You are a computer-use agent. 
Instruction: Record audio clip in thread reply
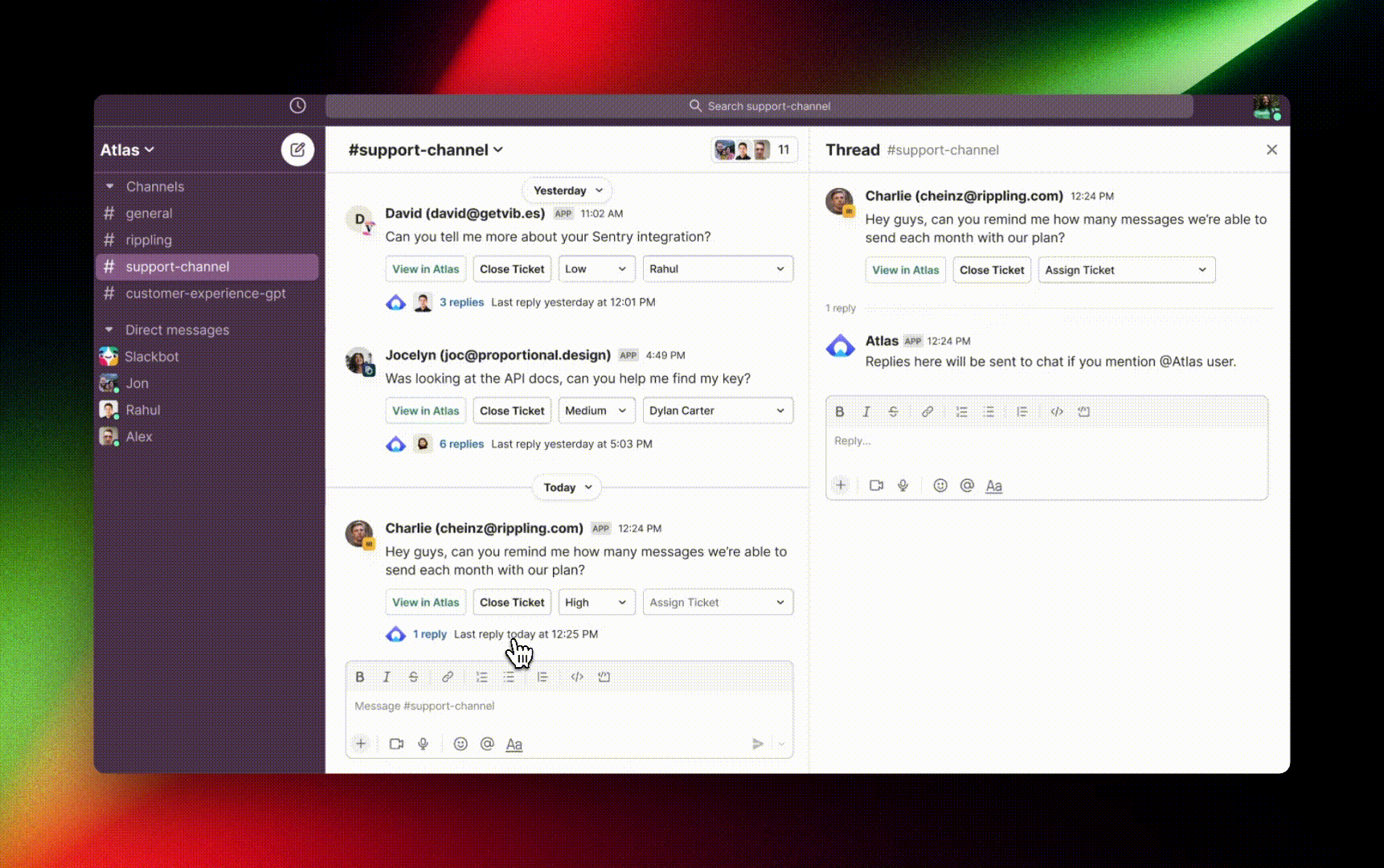tap(903, 485)
